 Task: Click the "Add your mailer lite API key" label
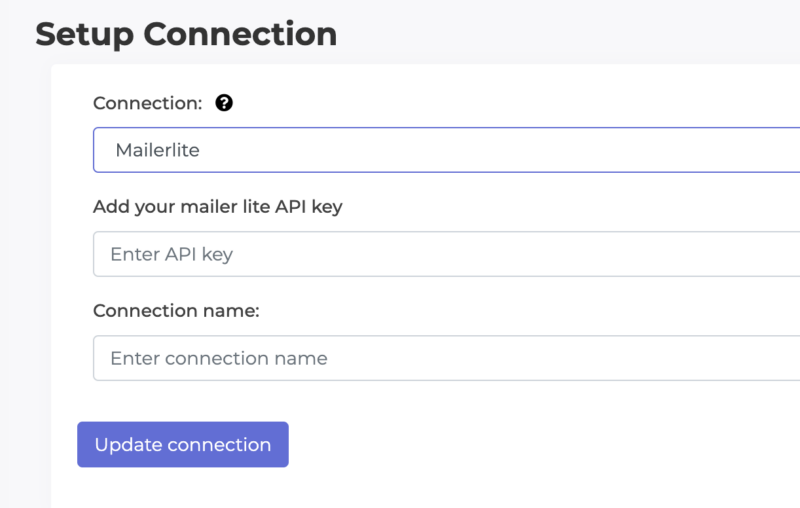tap(218, 206)
